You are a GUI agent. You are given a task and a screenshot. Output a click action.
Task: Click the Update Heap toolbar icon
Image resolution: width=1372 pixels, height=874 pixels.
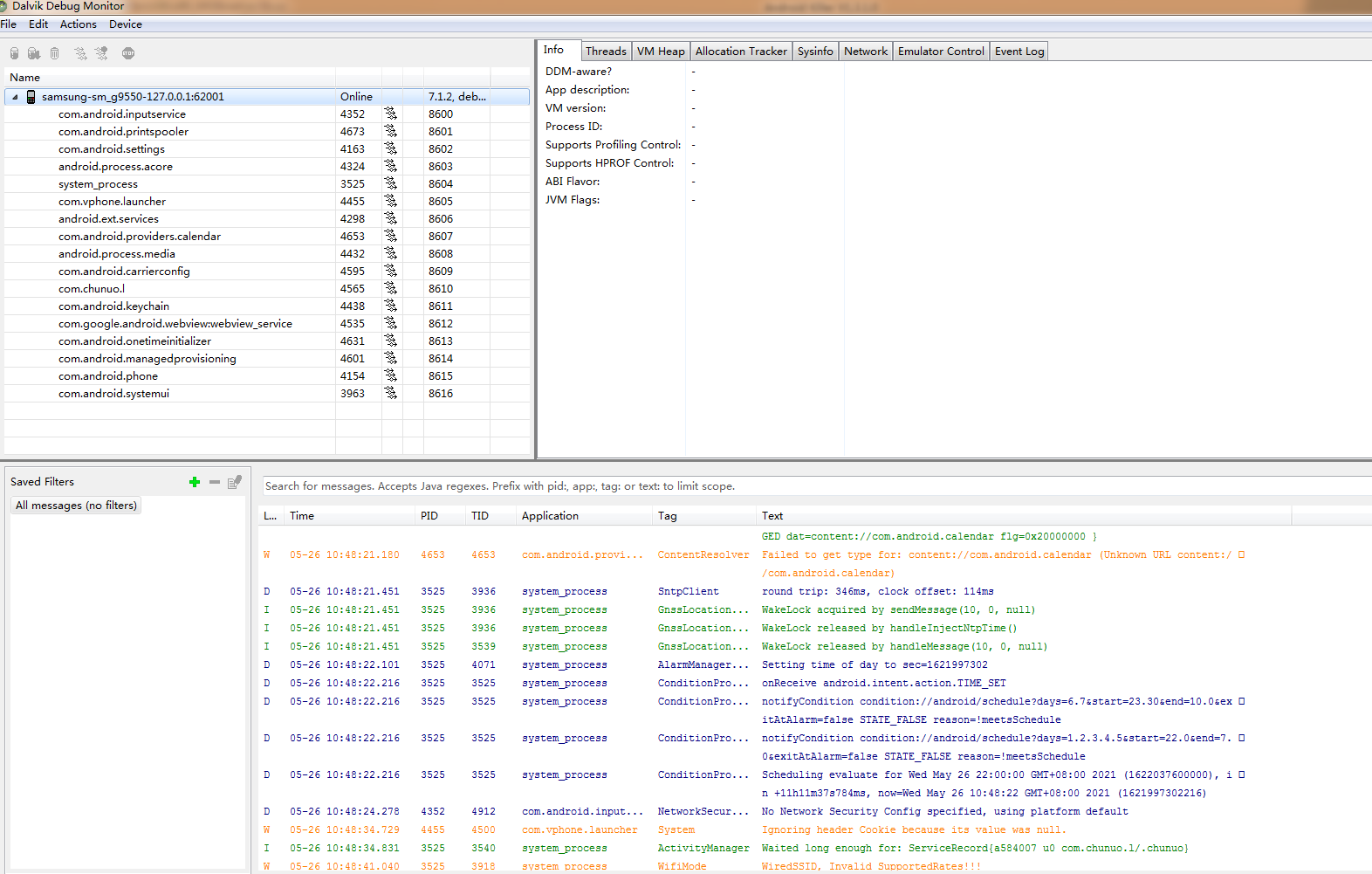[14, 53]
